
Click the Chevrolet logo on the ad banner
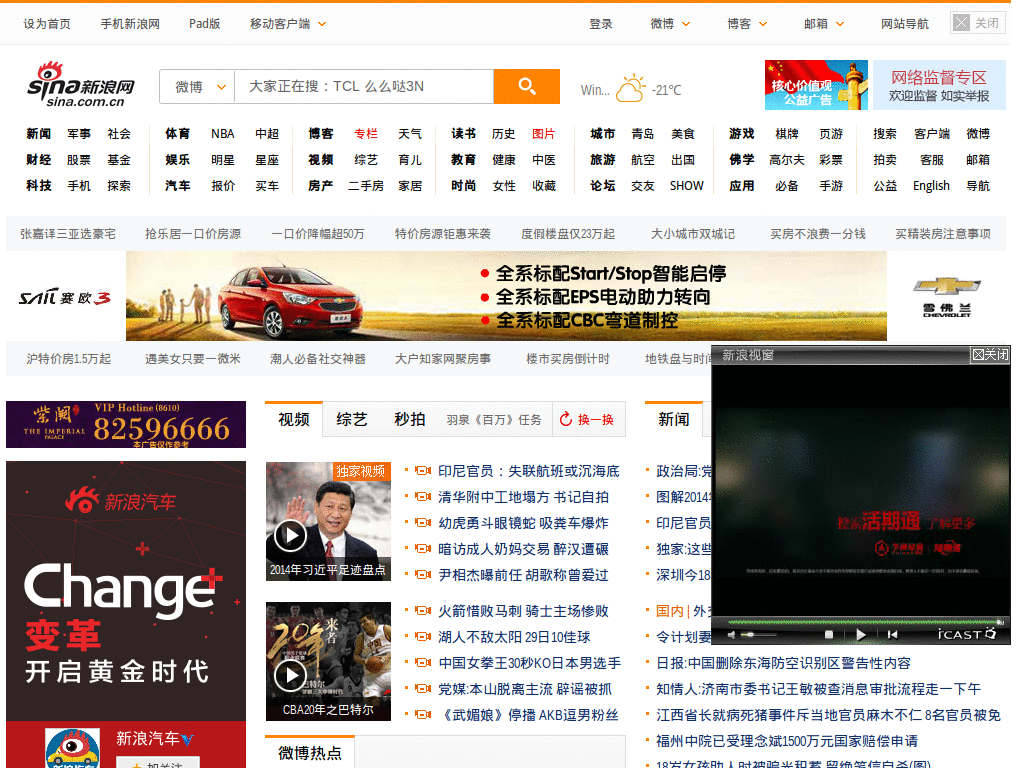coord(946,296)
